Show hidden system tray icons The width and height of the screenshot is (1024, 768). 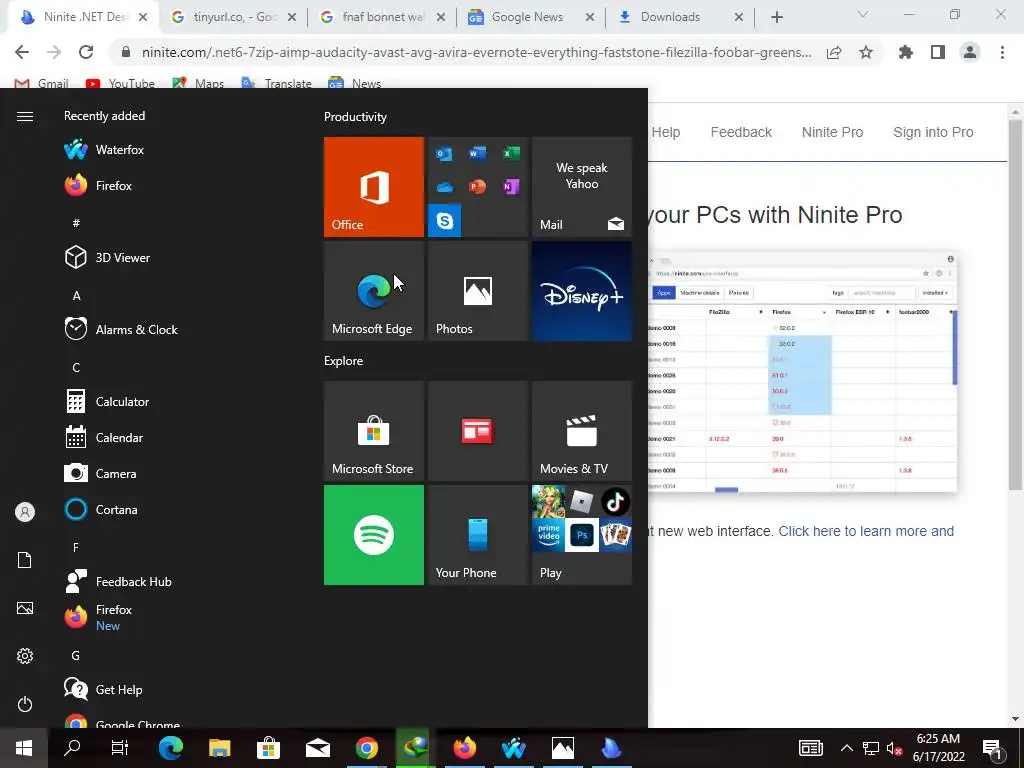tap(846, 748)
